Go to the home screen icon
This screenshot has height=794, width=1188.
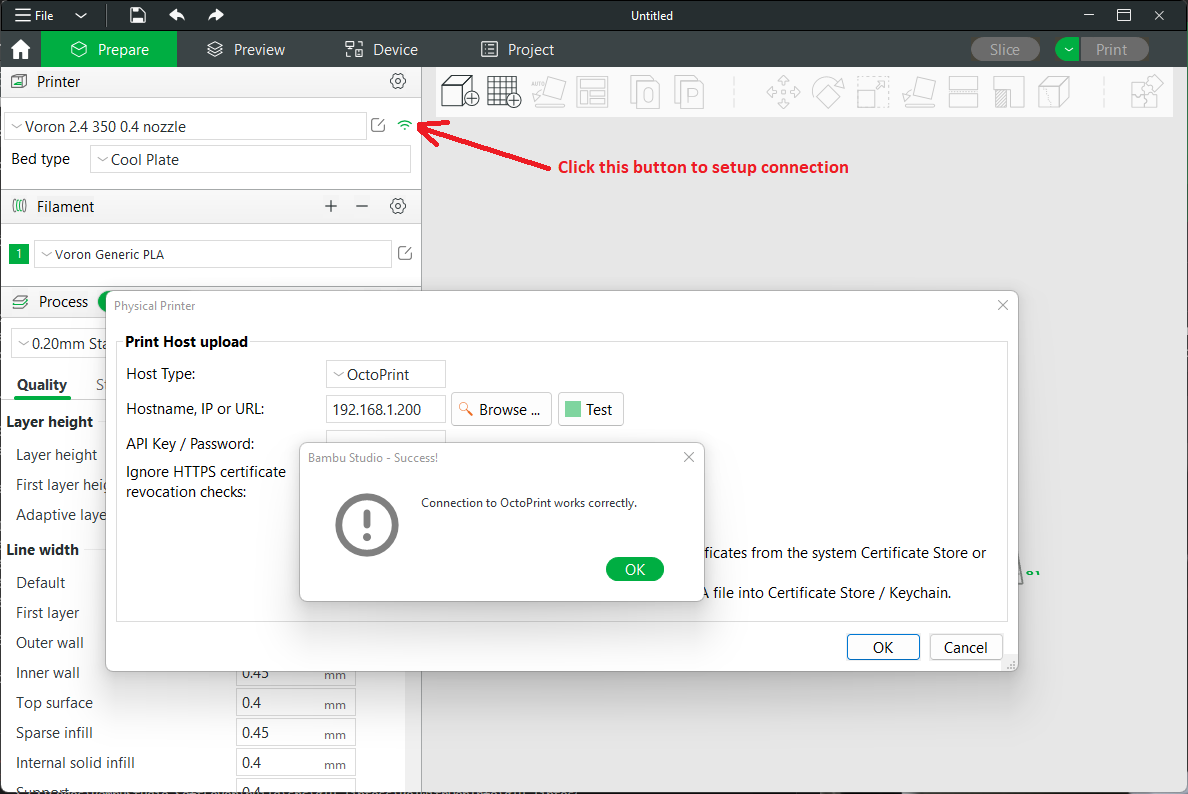20,50
